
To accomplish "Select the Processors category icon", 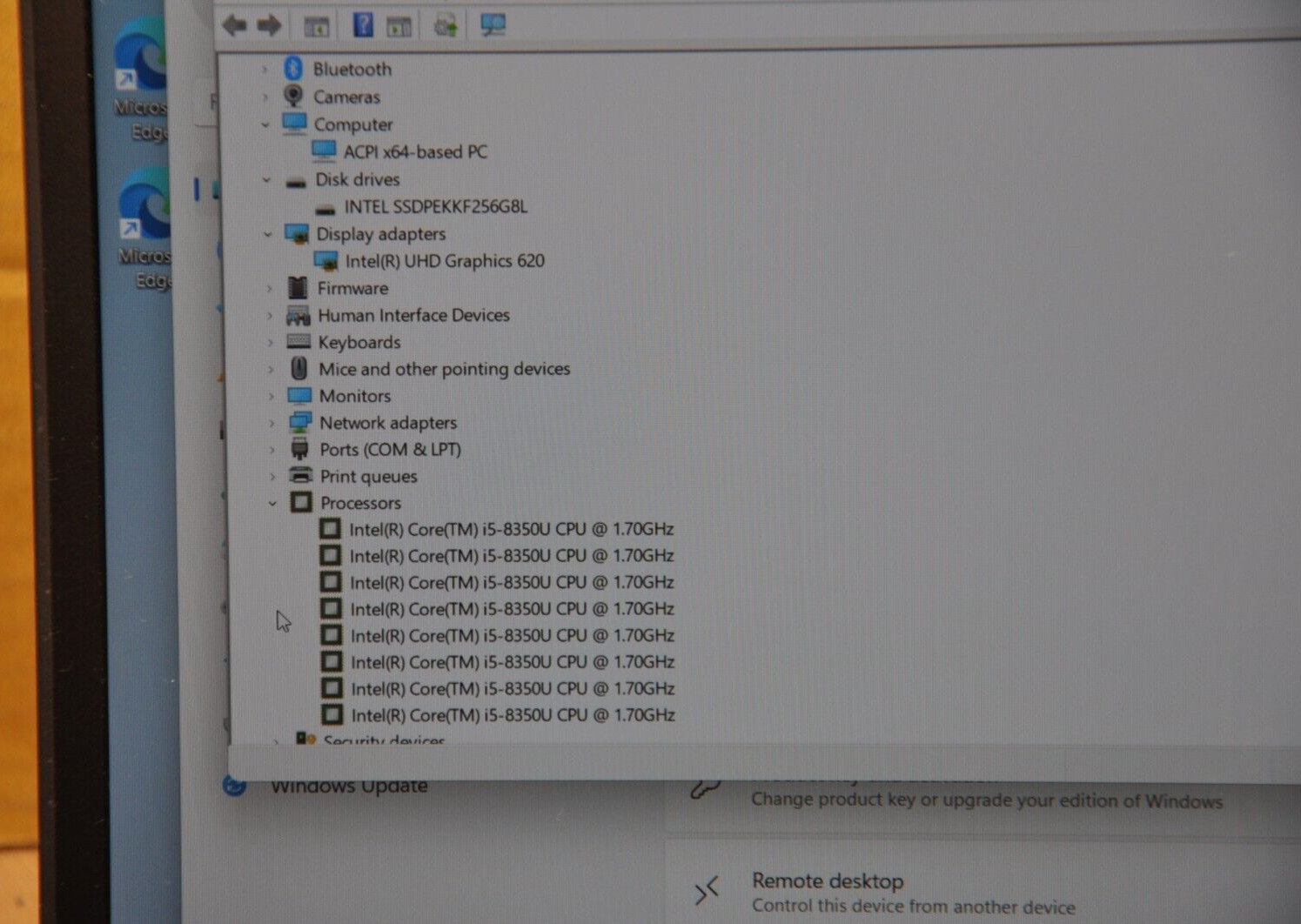I will pyautogui.click(x=301, y=502).
